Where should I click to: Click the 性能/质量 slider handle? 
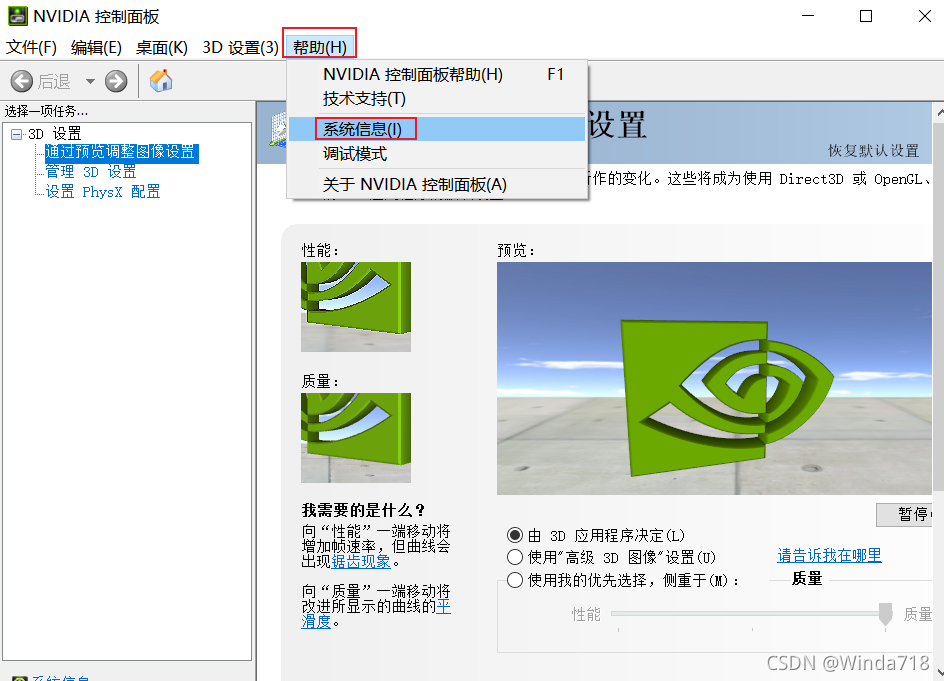pyautogui.click(x=885, y=614)
